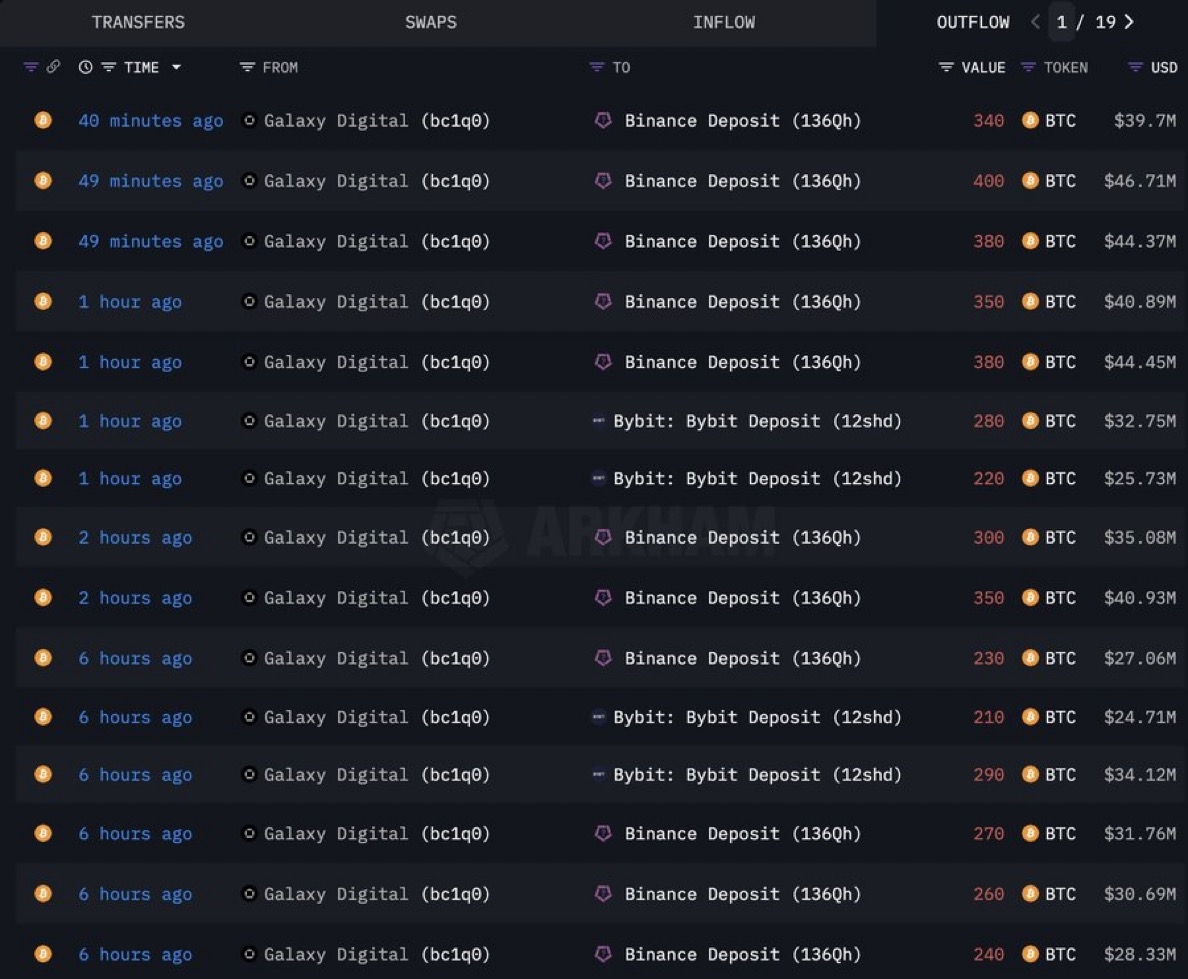Click the BTC token in the 340 BTC row

[x=1060, y=120]
